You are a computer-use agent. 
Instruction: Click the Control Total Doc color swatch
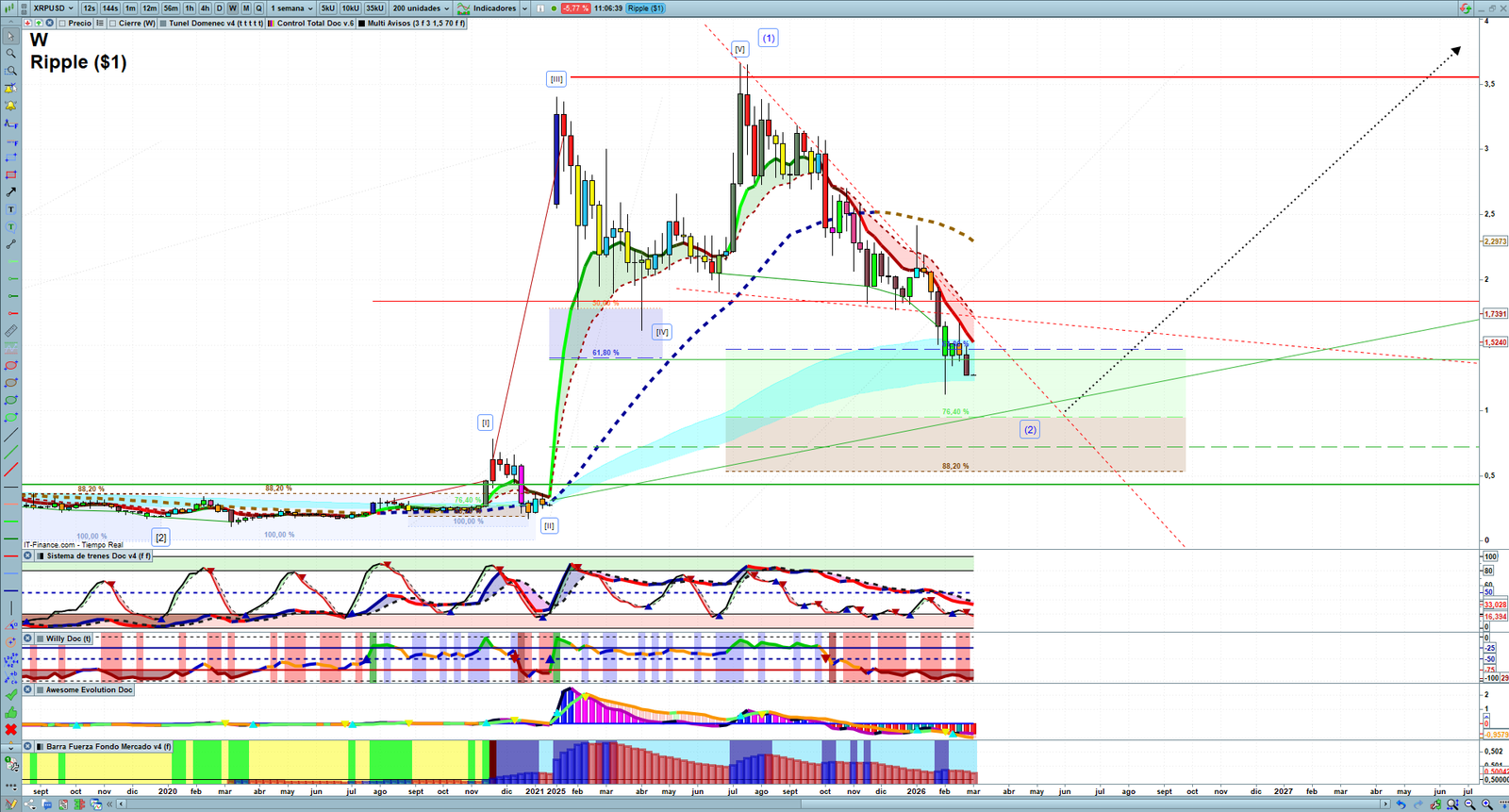(x=272, y=24)
